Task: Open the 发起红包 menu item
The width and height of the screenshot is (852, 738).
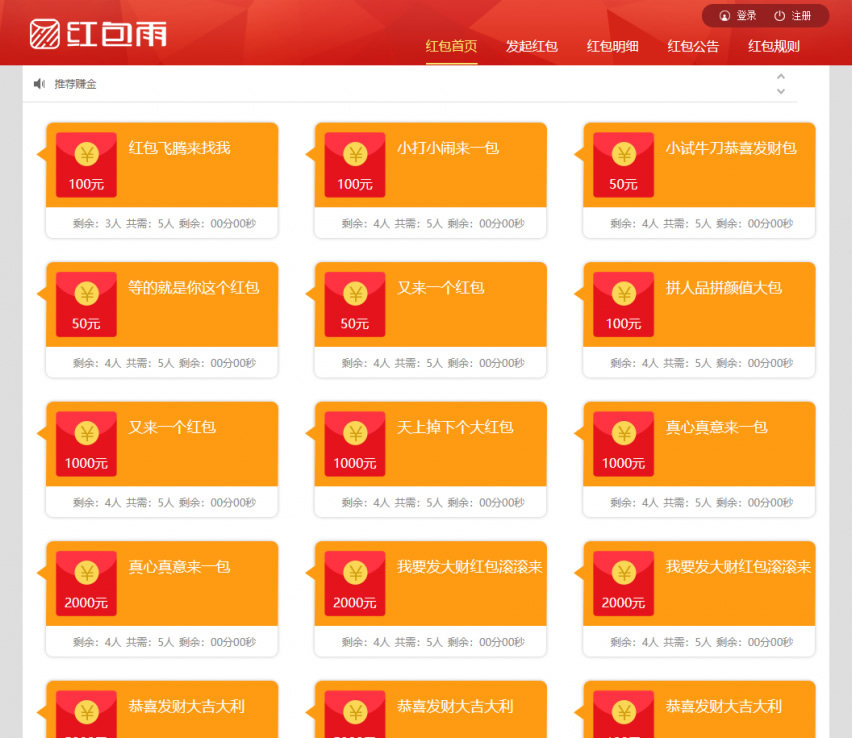Action: click(531, 46)
